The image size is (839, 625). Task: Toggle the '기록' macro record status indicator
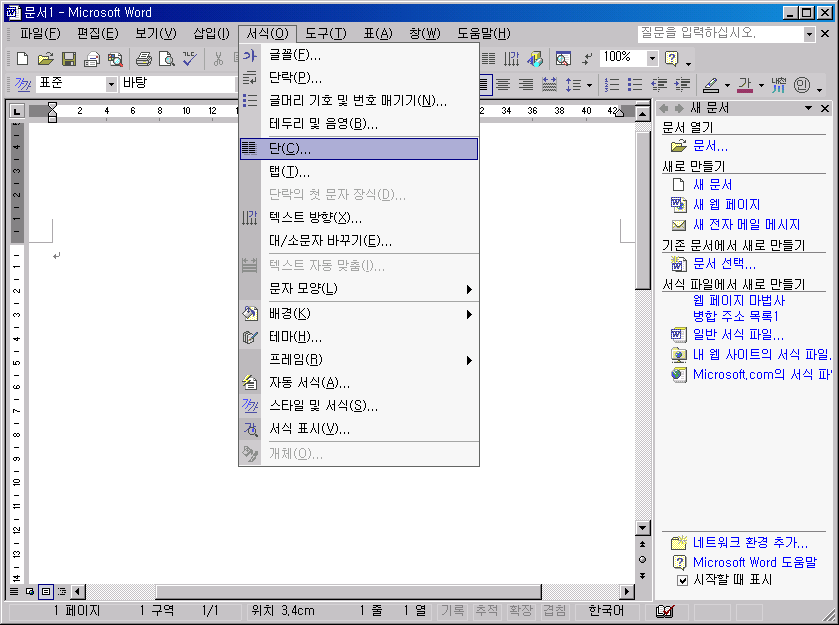tap(452, 611)
